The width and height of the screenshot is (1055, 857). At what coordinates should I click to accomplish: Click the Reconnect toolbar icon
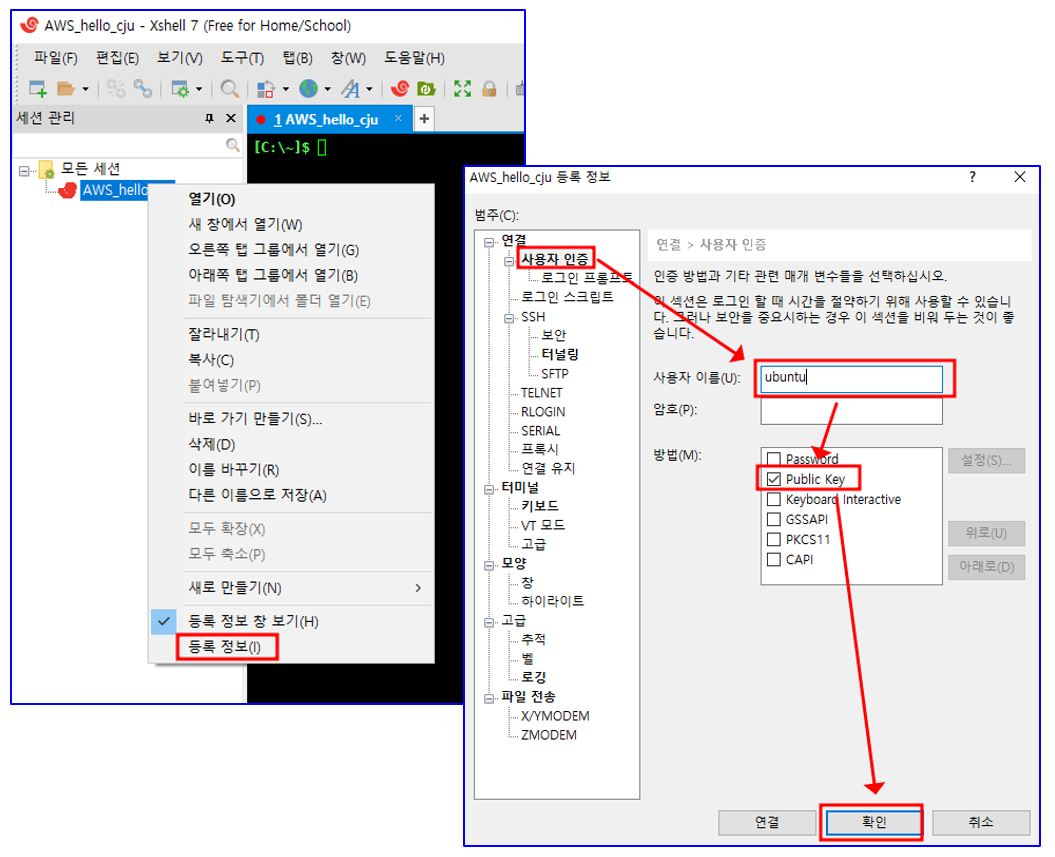143,88
